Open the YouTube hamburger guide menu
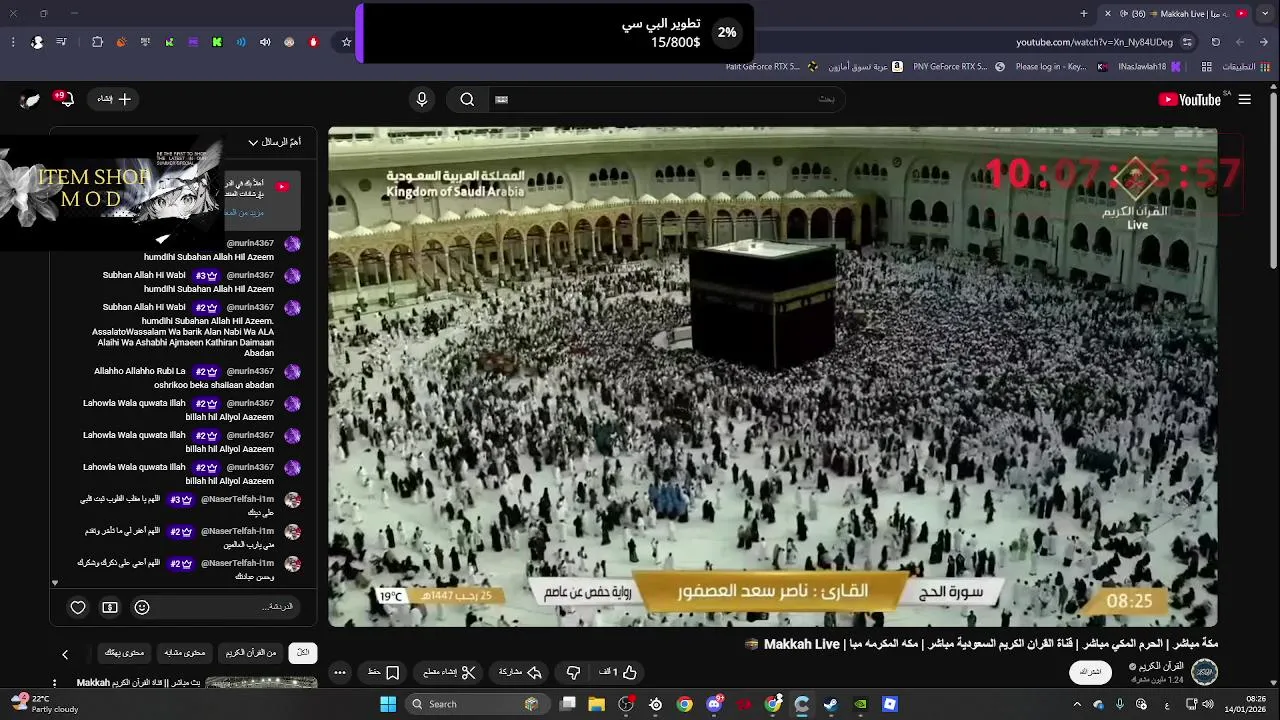 [1244, 99]
